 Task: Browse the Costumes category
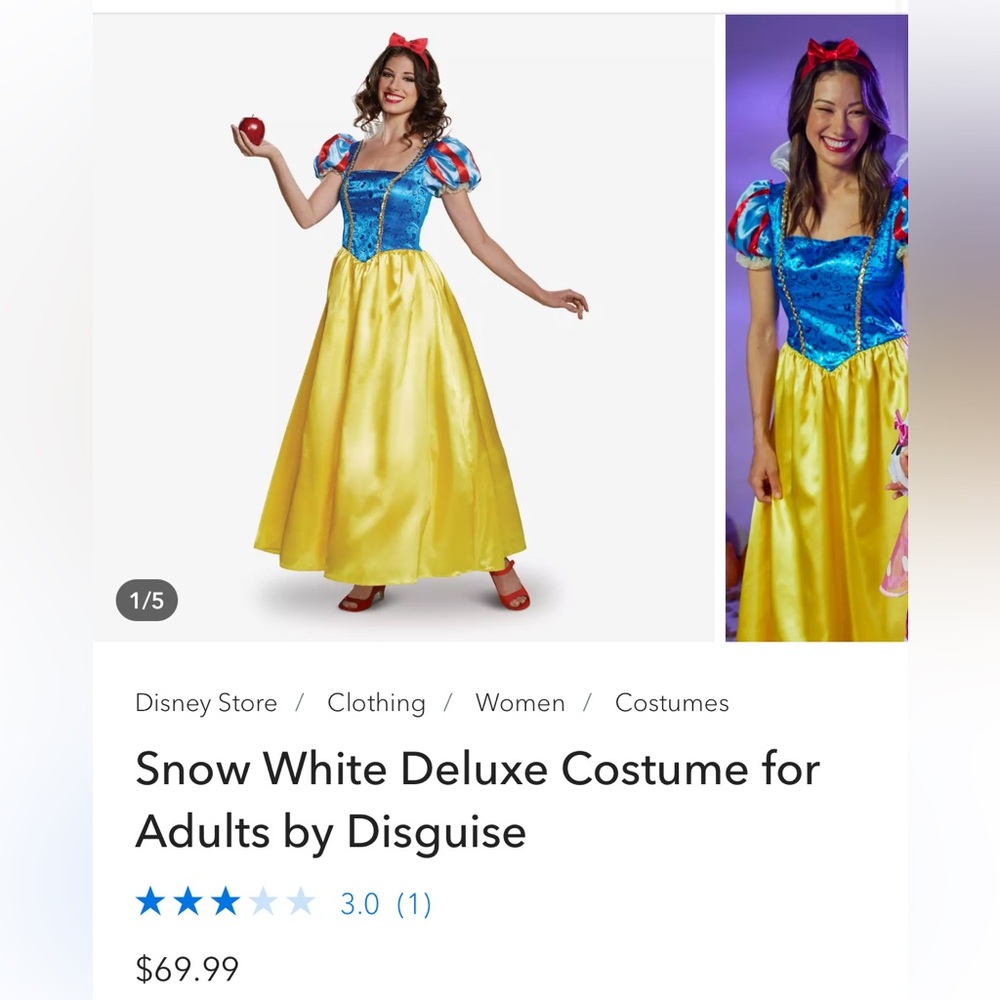[670, 703]
